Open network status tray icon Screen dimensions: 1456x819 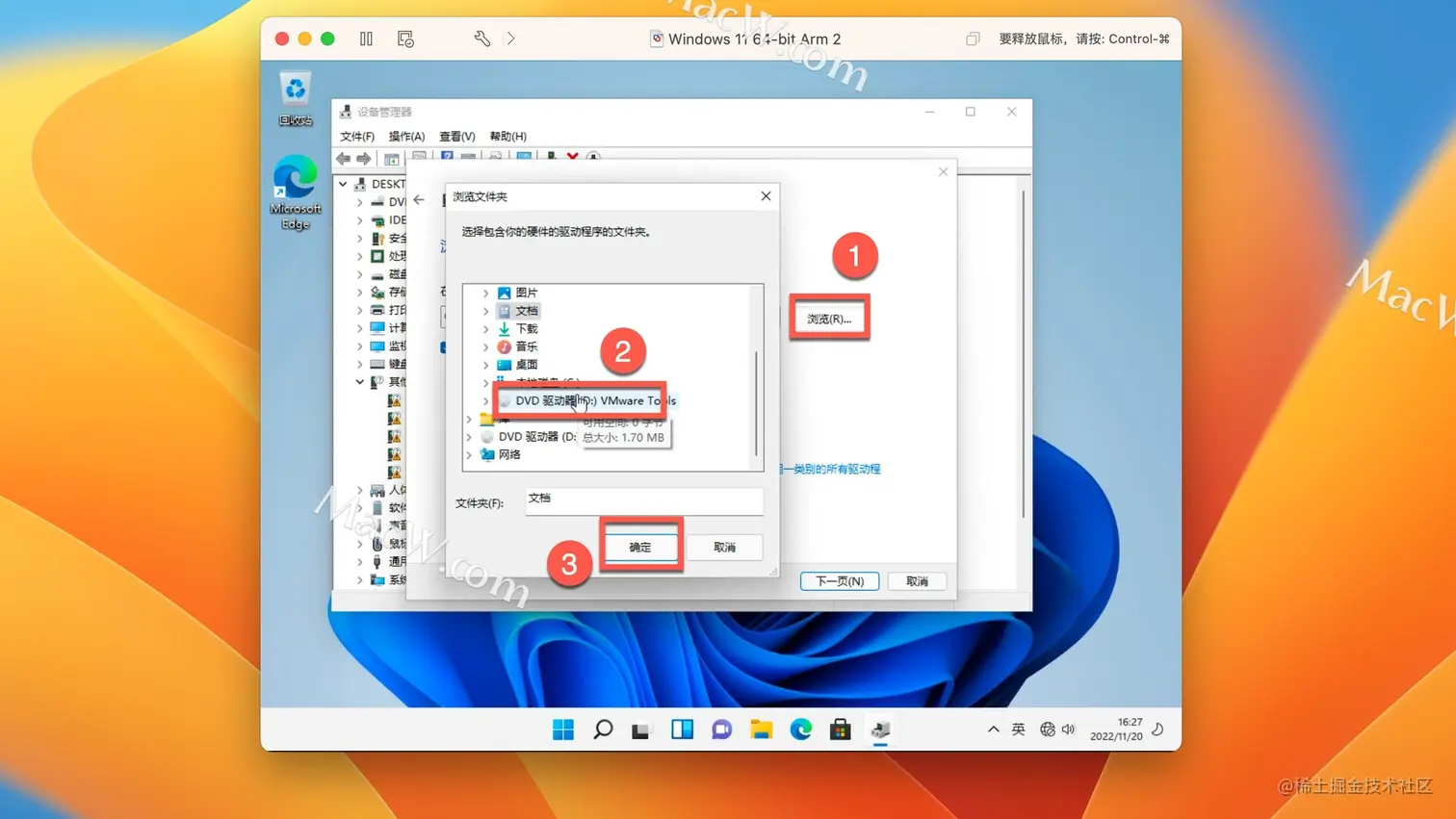click(1048, 729)
